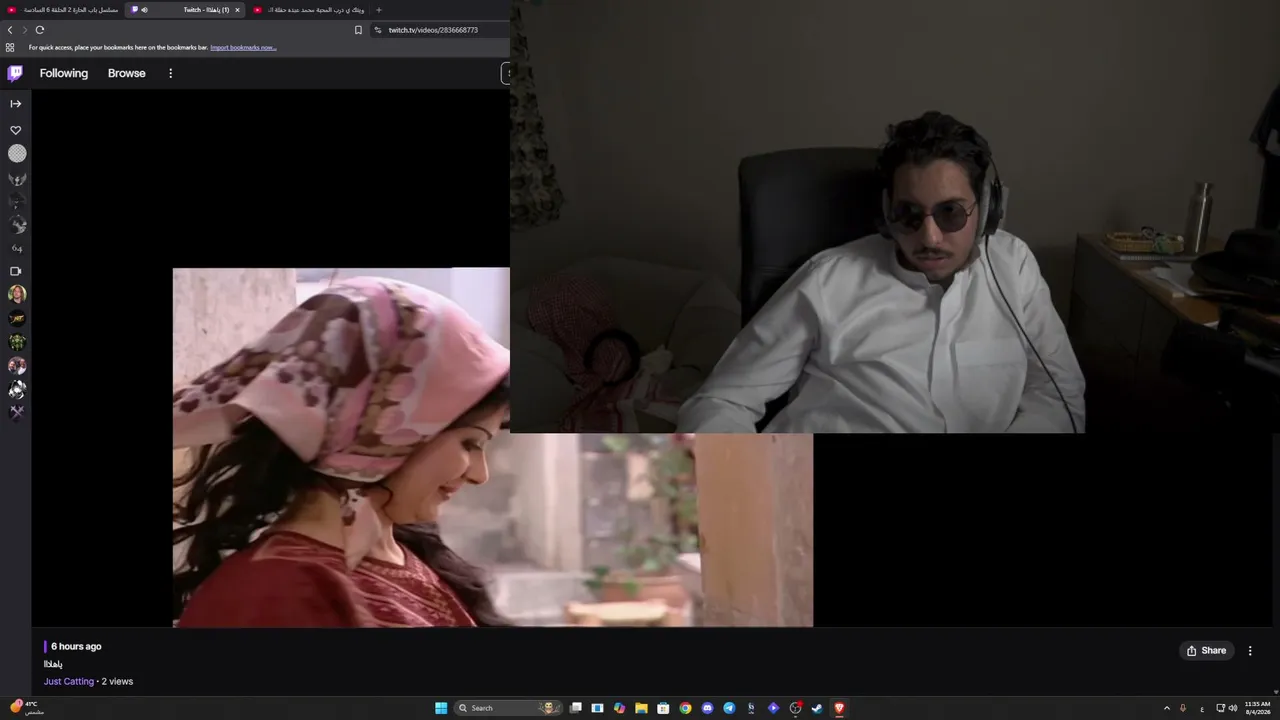Open followed channels heart icon in sidebar
The height and width of the screenshot is (720, 1280).
(x=16, y=130)
